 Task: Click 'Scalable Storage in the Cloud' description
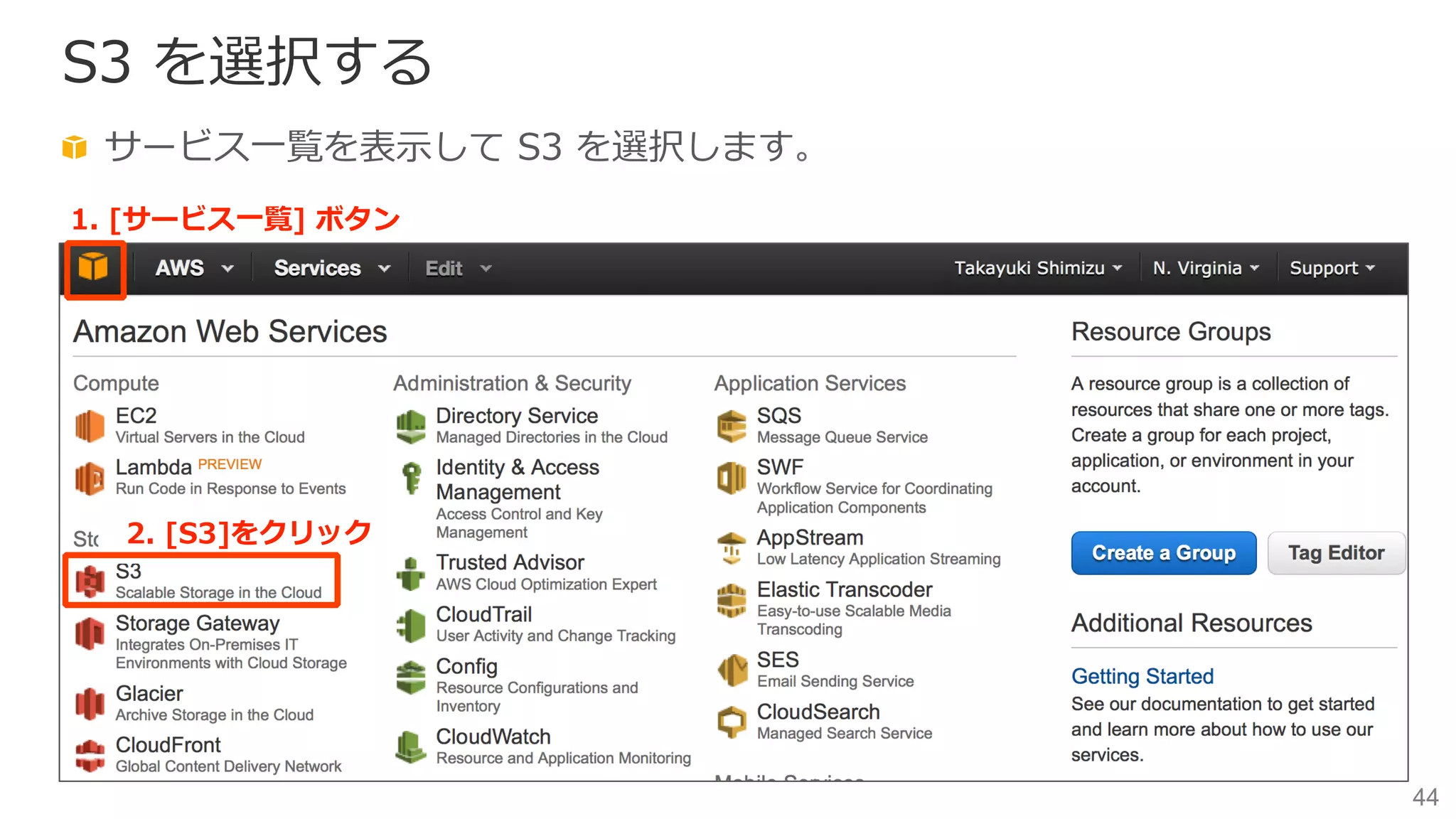219,593
